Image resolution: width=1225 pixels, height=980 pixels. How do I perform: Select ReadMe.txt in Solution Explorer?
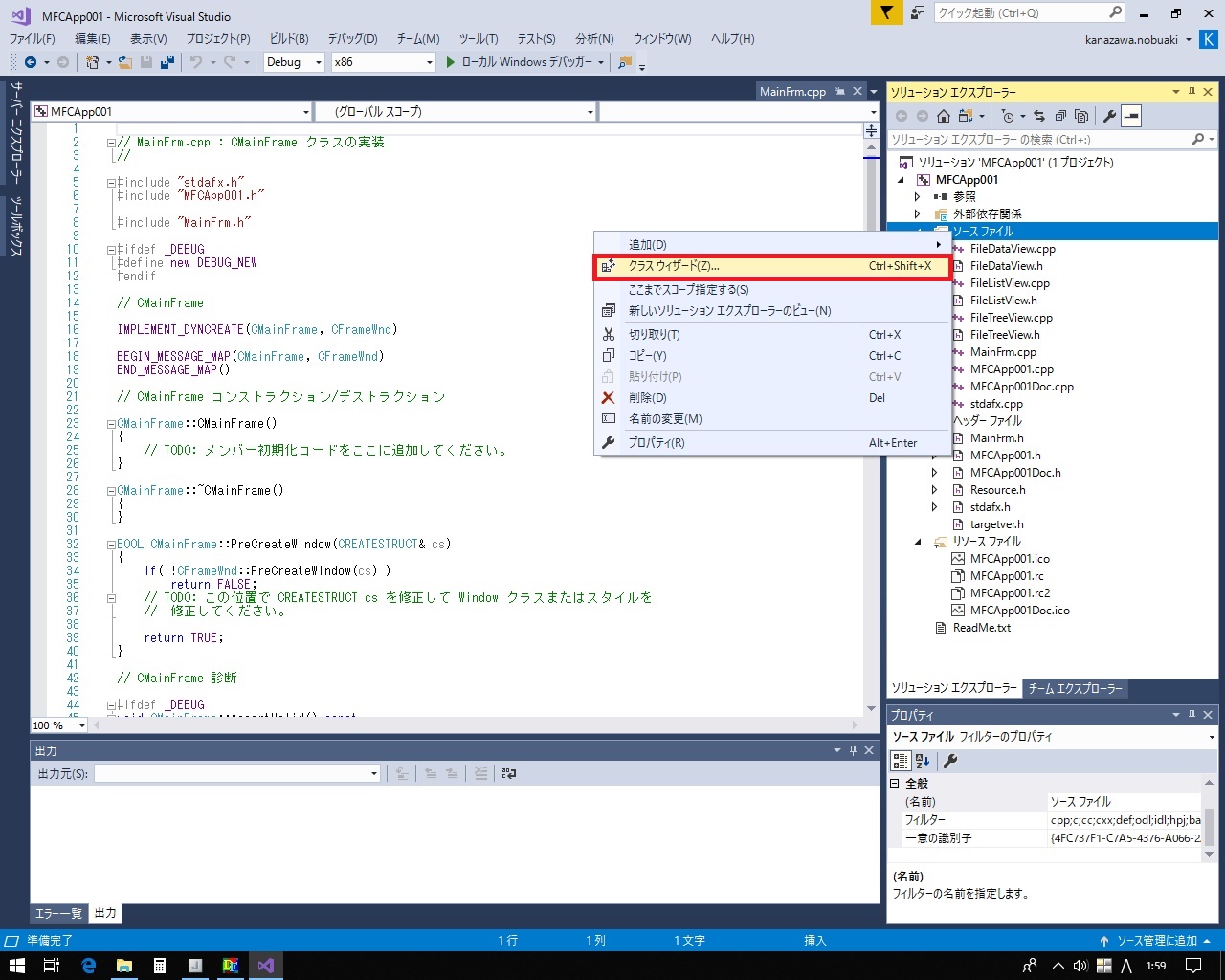tap(982, 628)
